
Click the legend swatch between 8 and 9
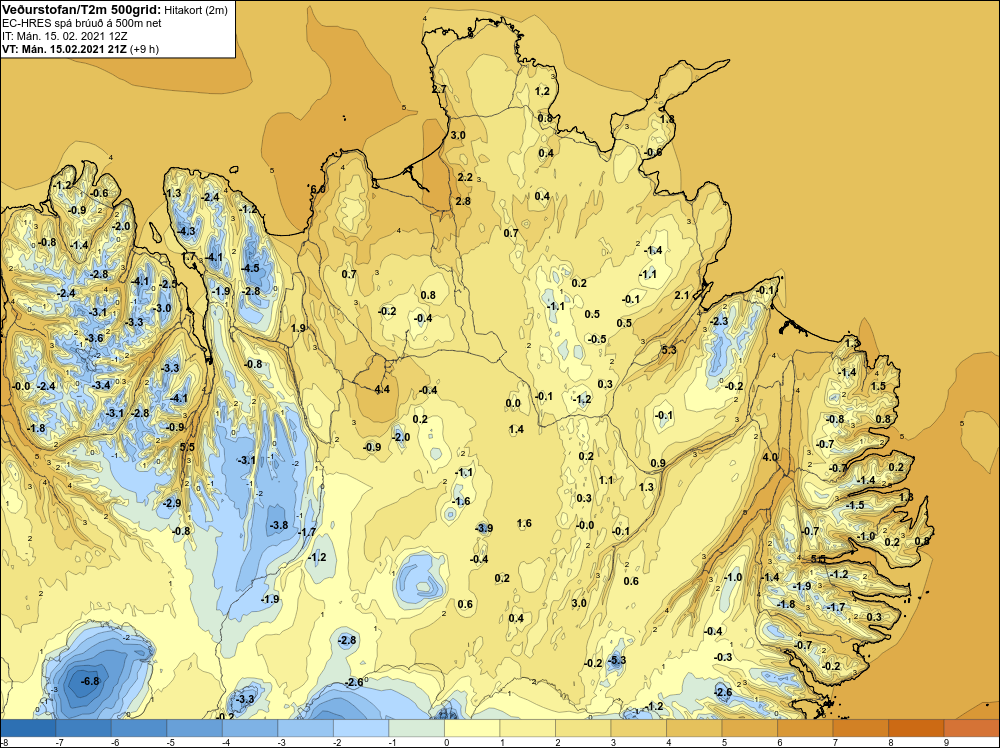point(916,728)
